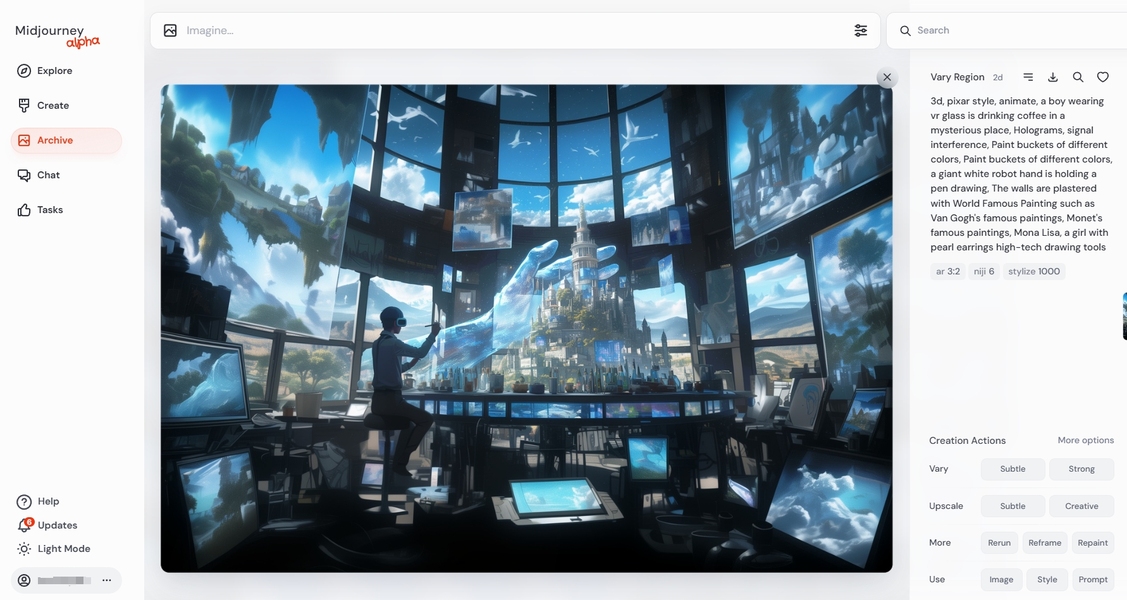Image resolution: width=1127 pixels, height=600 pixels.
Task: Select the Archive sidebar item
Action: pos(66,140)
